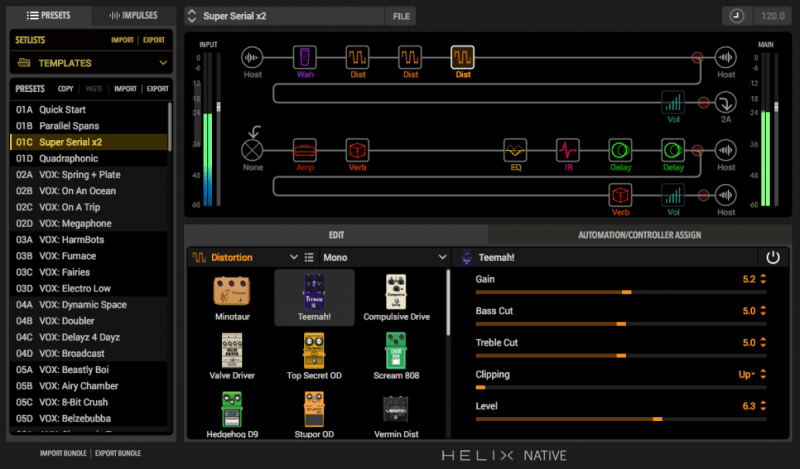Click the tempo value 120.0 field
The image size is (800, 469).
(x=773, y=16)
